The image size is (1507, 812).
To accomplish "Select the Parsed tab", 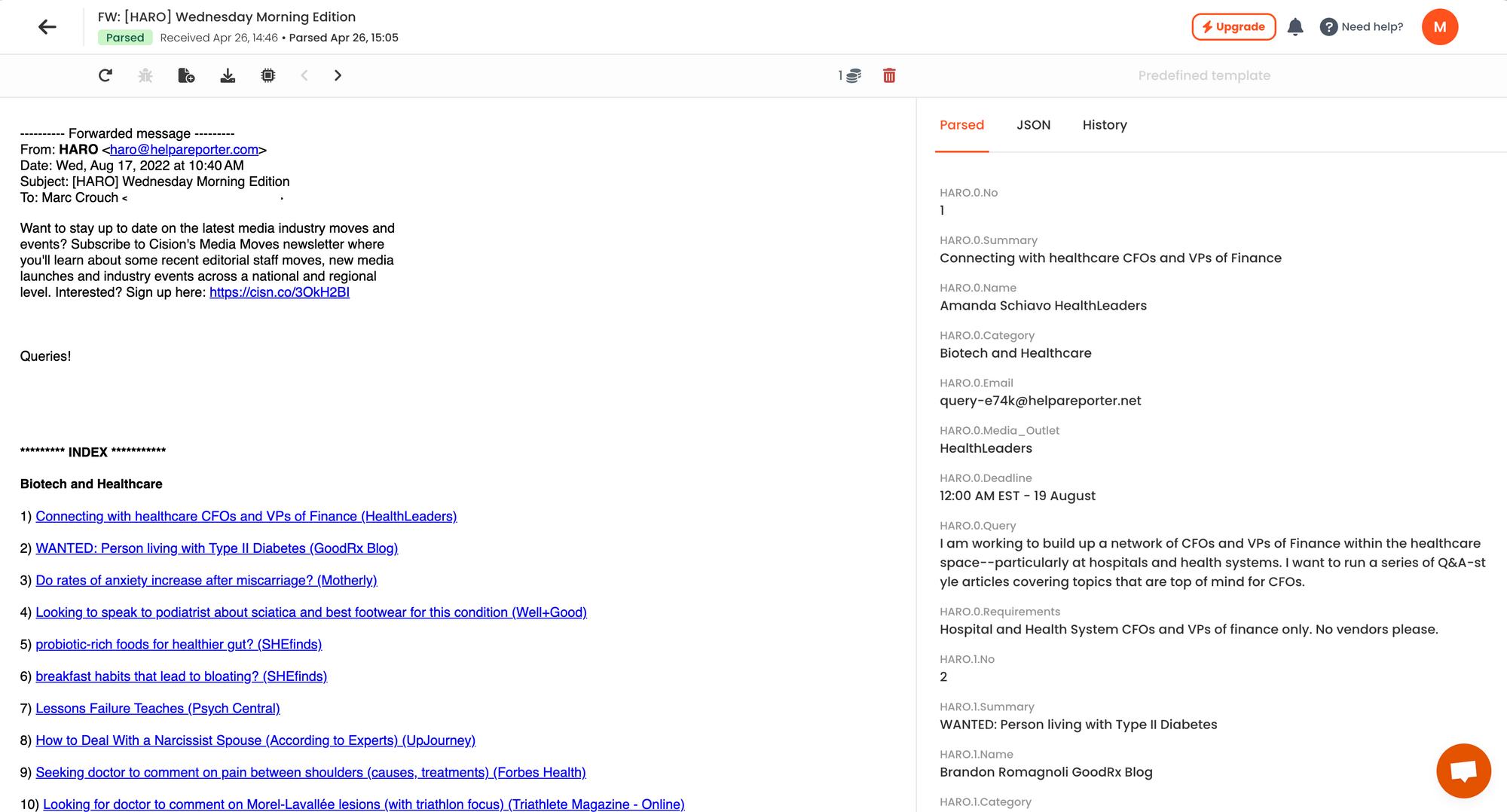I will coord(961,125).
